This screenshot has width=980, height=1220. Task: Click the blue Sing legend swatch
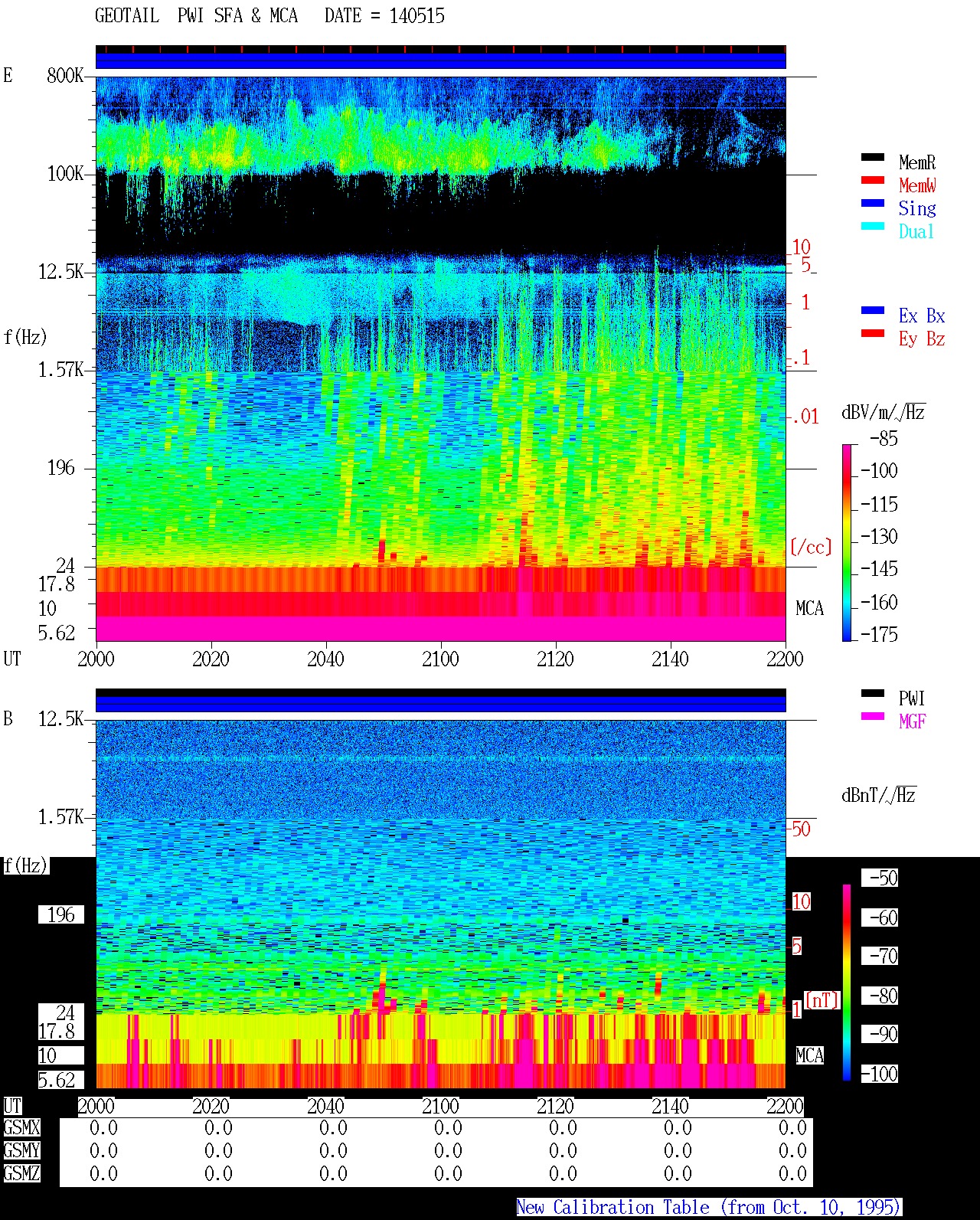pyautogui.click(x=873, y=203)
